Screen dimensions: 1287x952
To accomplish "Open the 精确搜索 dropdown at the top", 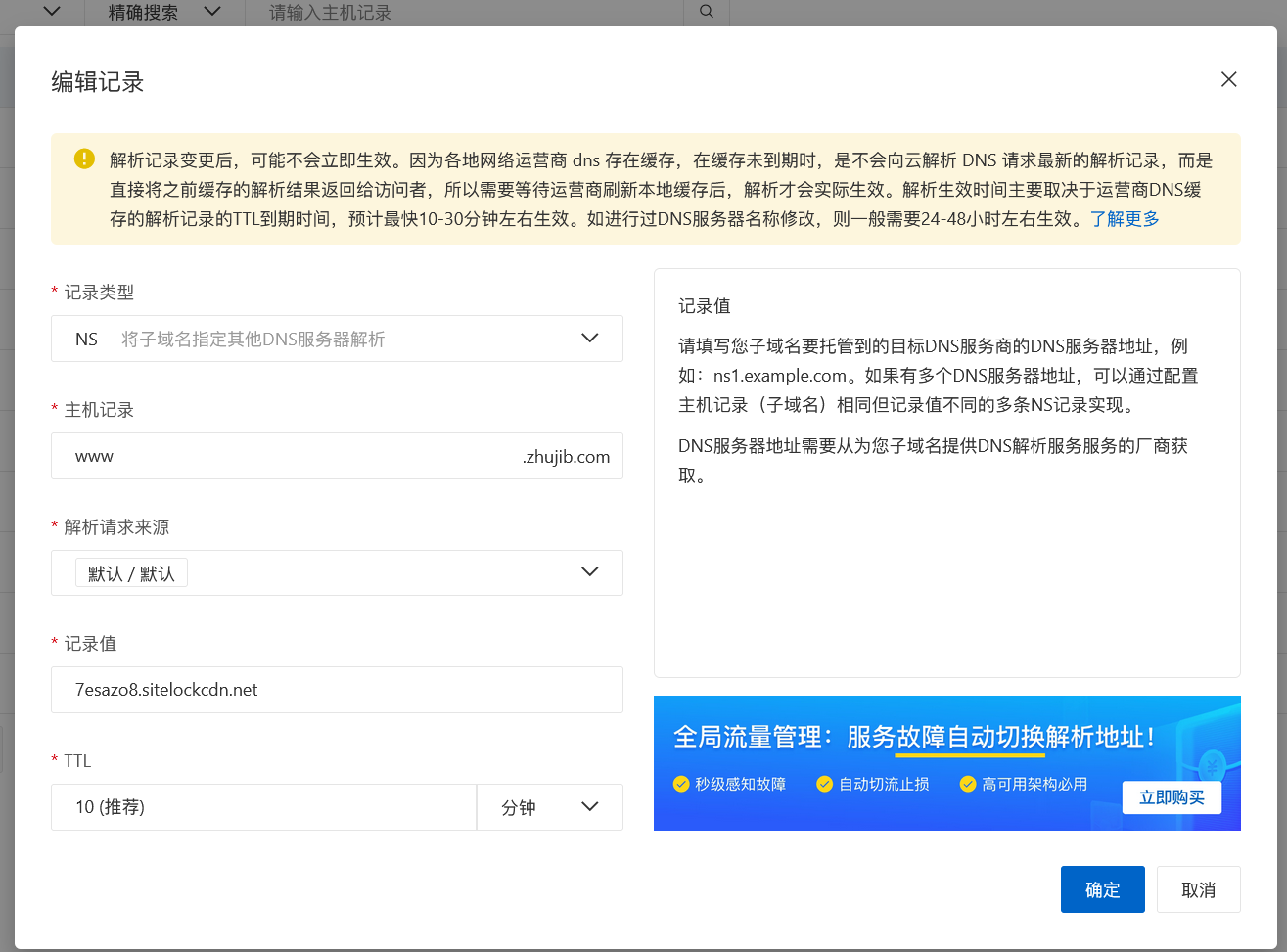I will pos(163,13).
